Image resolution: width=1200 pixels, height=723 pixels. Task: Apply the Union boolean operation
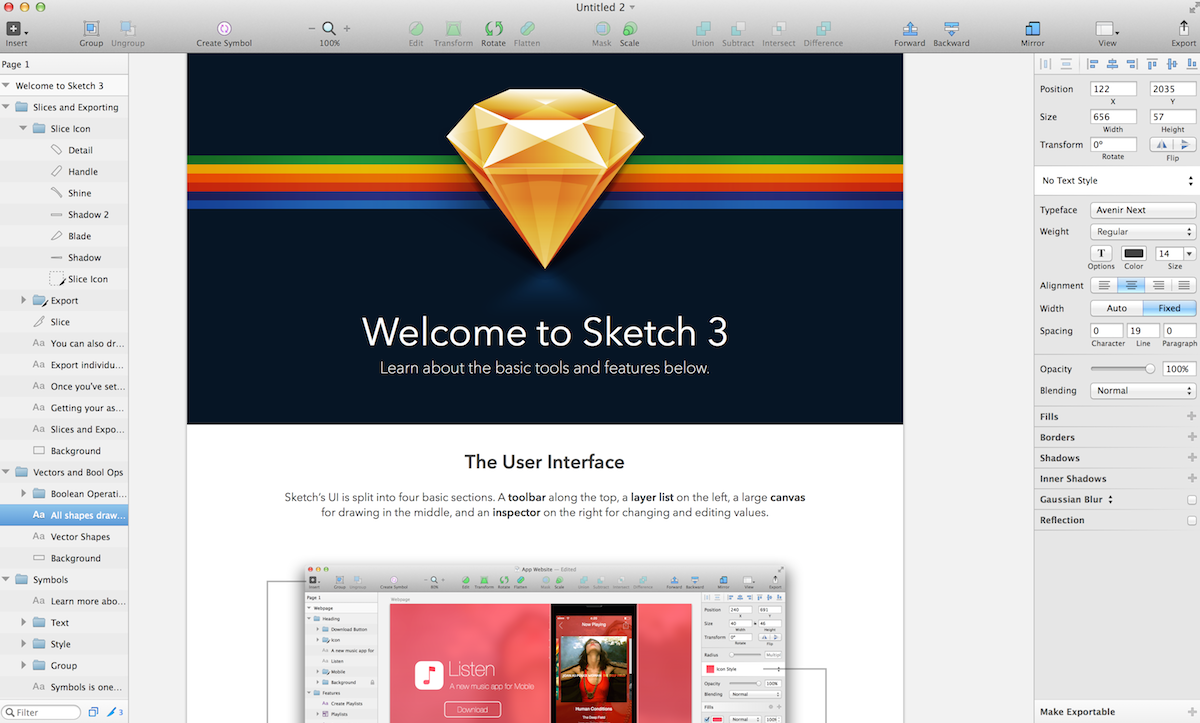tap(703, 29)
